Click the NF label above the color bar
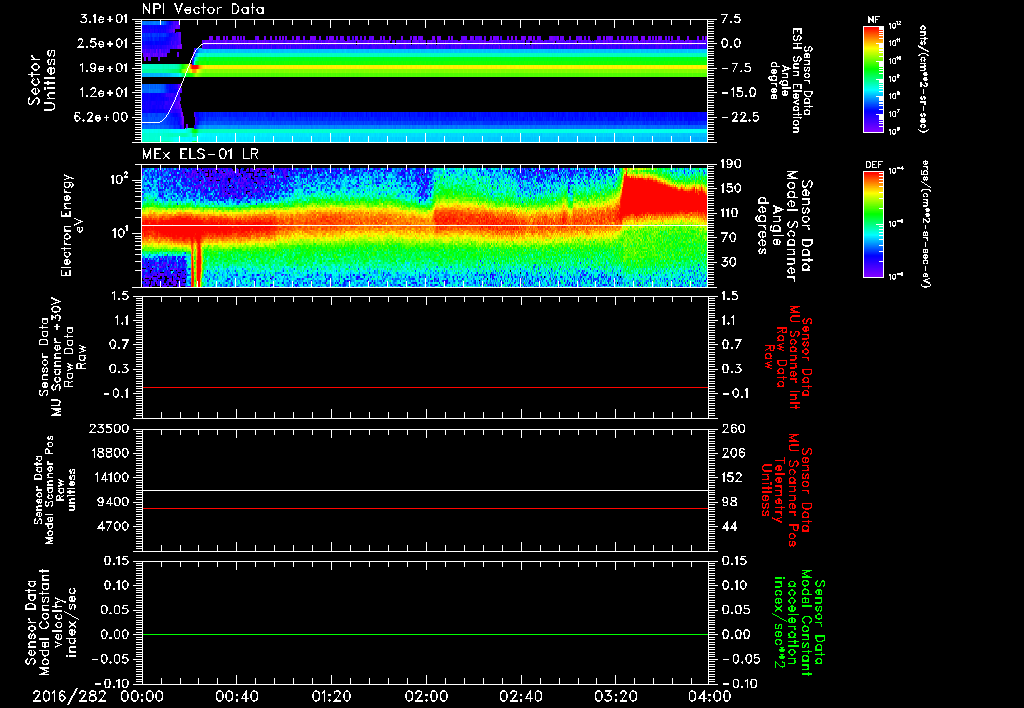Viewport: 1024px width, 708px height. point(873,20)
